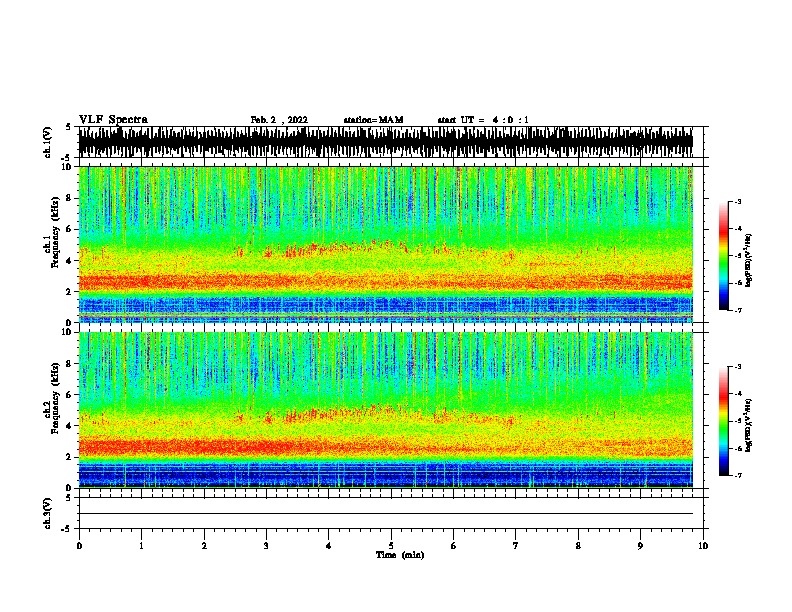The height and width of the screenshot is (612, 792).
Task: Click the ch.1(V) waveform axis label
Action: pos(48,142)
